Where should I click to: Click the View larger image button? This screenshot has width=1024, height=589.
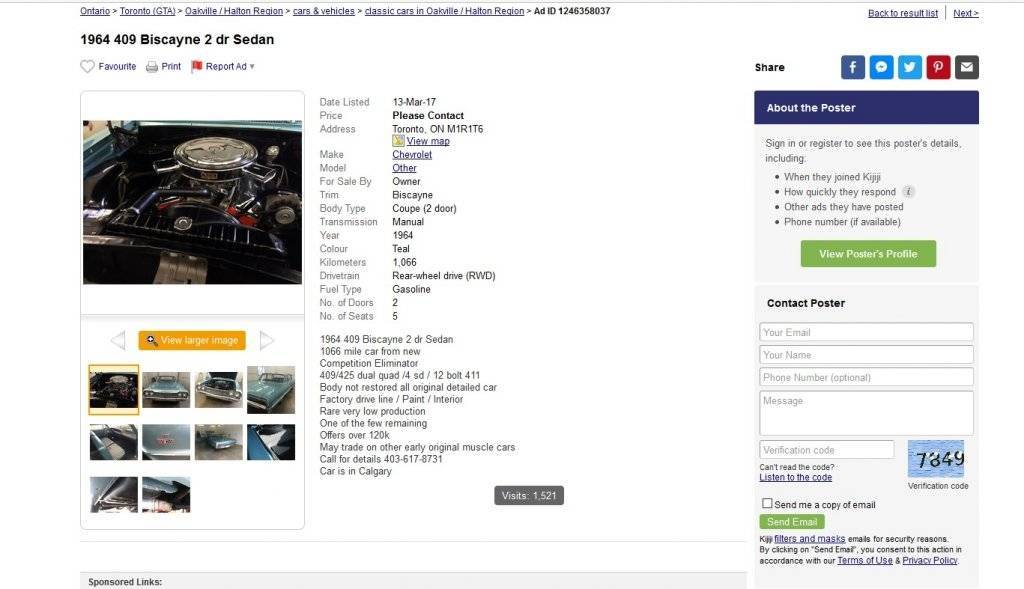coord(192,340)
